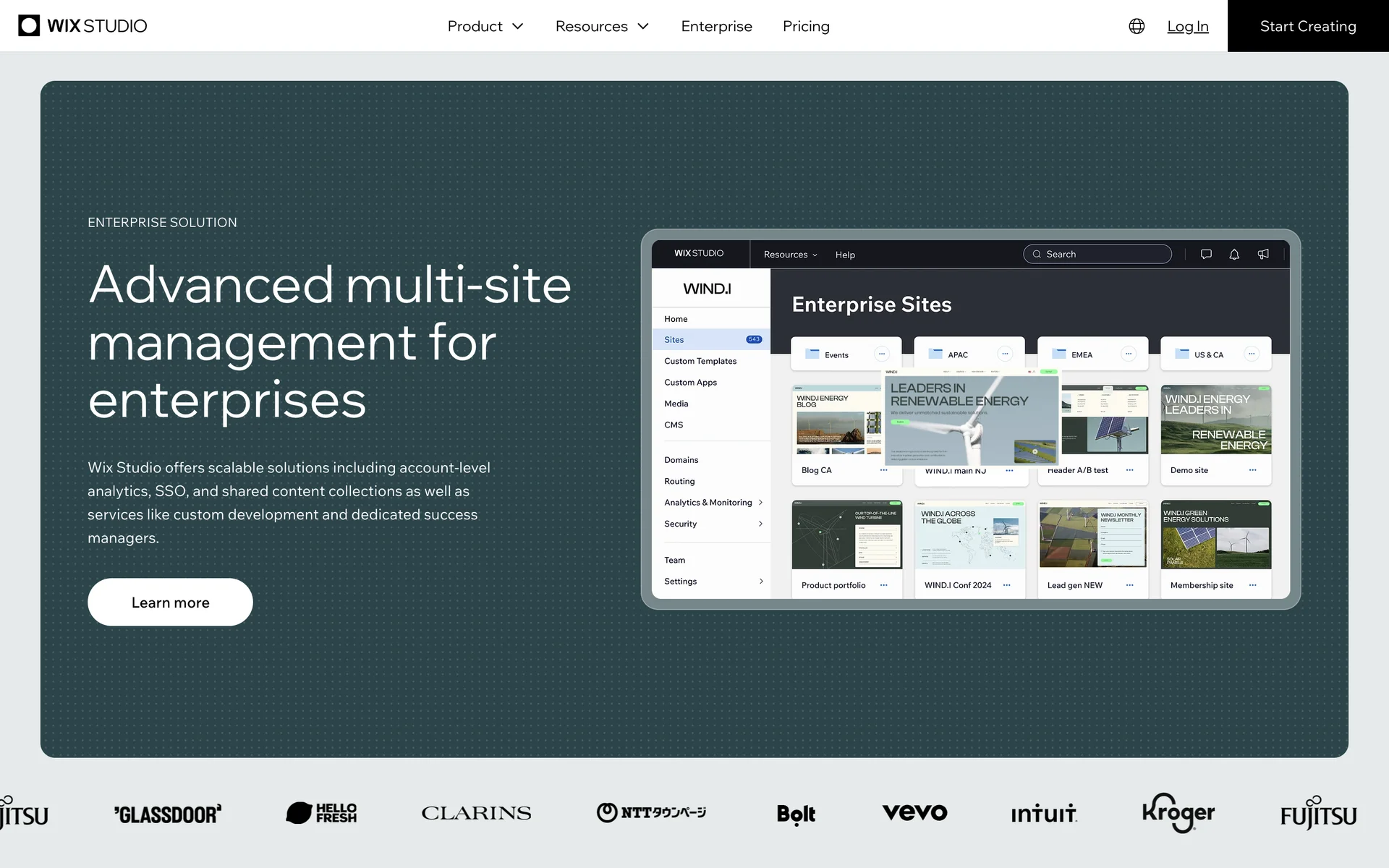The width and height of the screenshot is (1389, 868).
Task: Click the Search field in dashboard mockup
Action: (x=1097, y=254)
